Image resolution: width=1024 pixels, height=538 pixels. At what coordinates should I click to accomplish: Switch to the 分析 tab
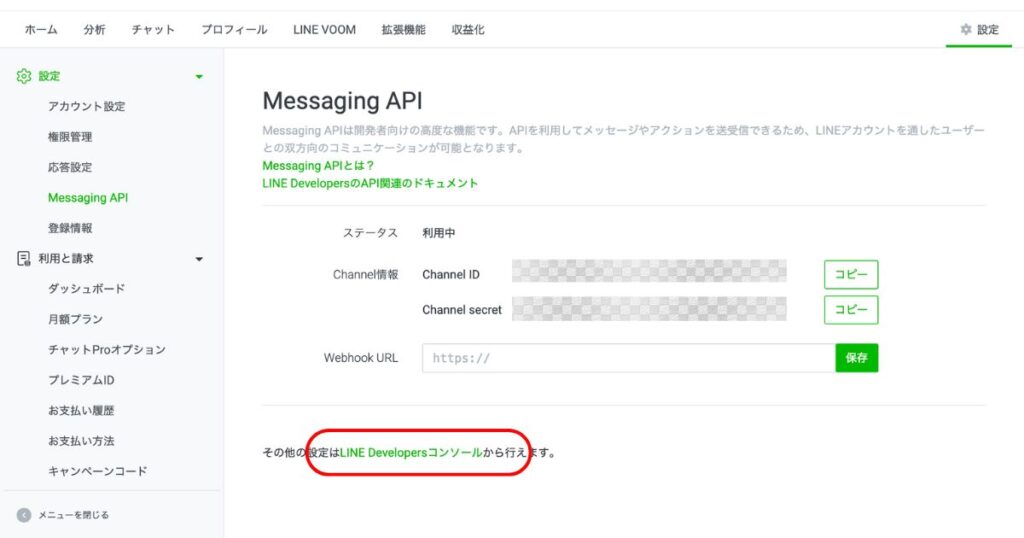95,29
